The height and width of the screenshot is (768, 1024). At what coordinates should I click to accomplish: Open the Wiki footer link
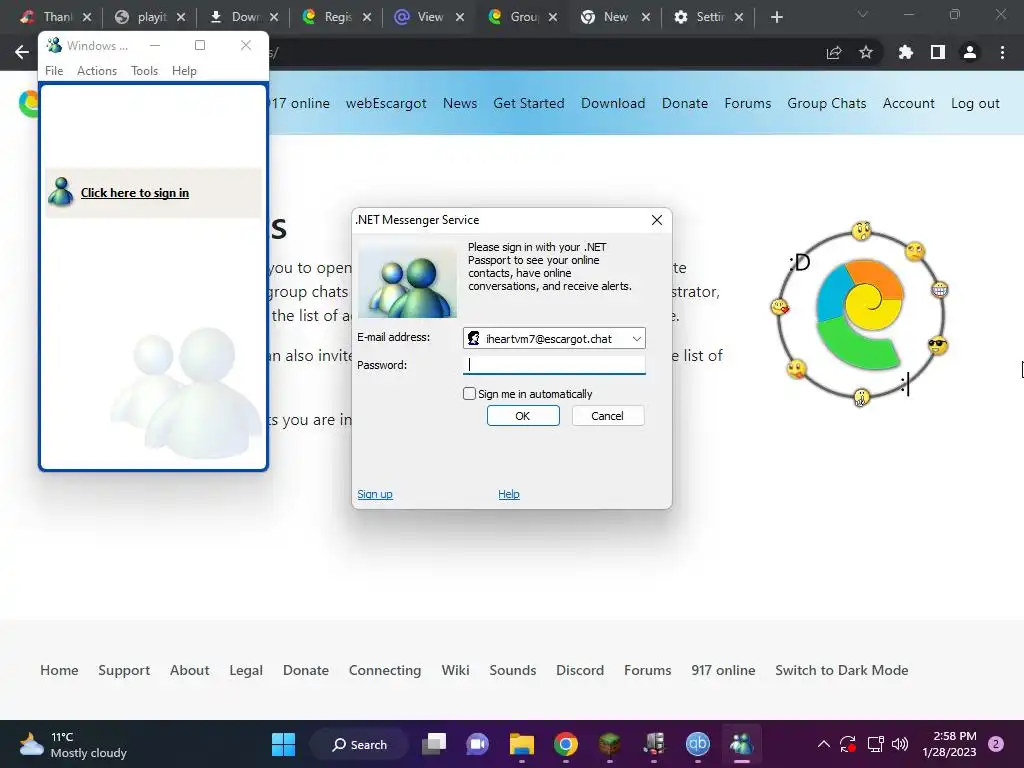point(455,670)
